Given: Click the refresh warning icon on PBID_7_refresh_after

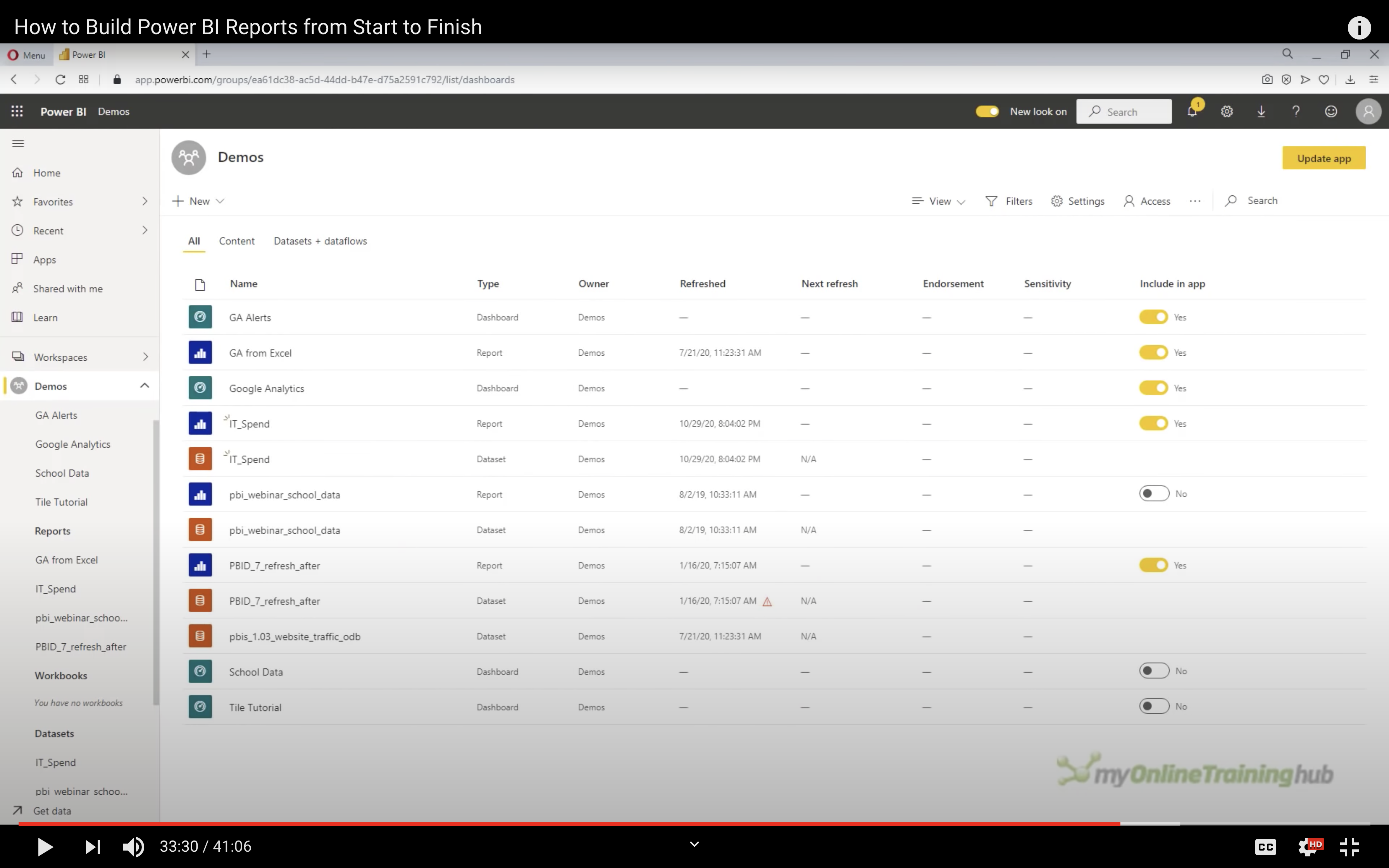Looking at the screenshot, I should coord(767,602).
